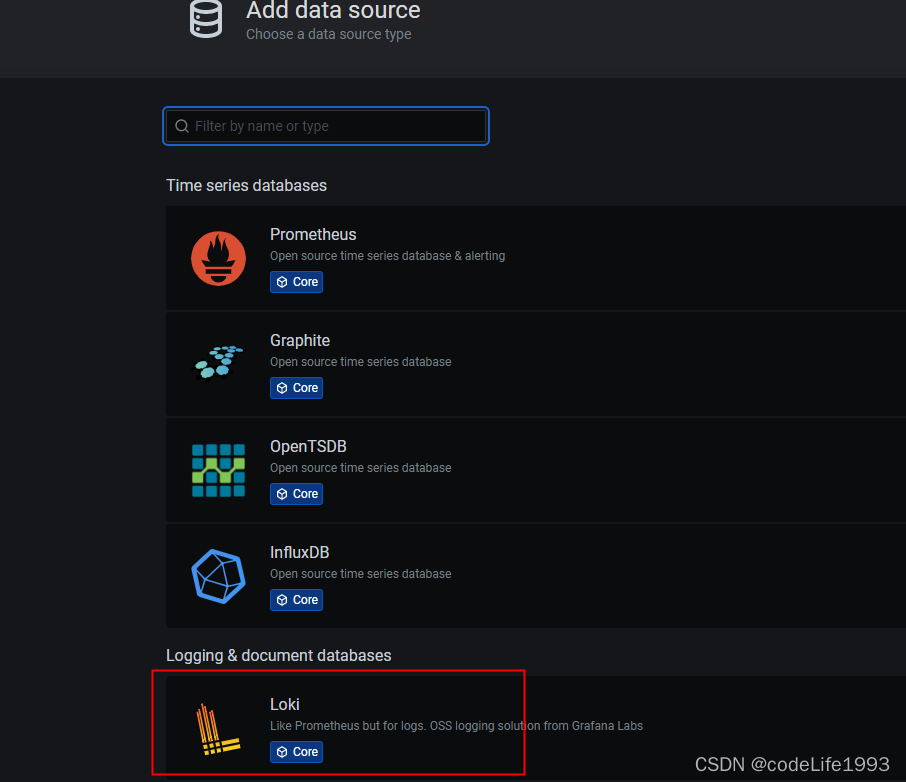906x782 pixels.
Task: Select the Loki data source title
Action: [x=285, y=705]
